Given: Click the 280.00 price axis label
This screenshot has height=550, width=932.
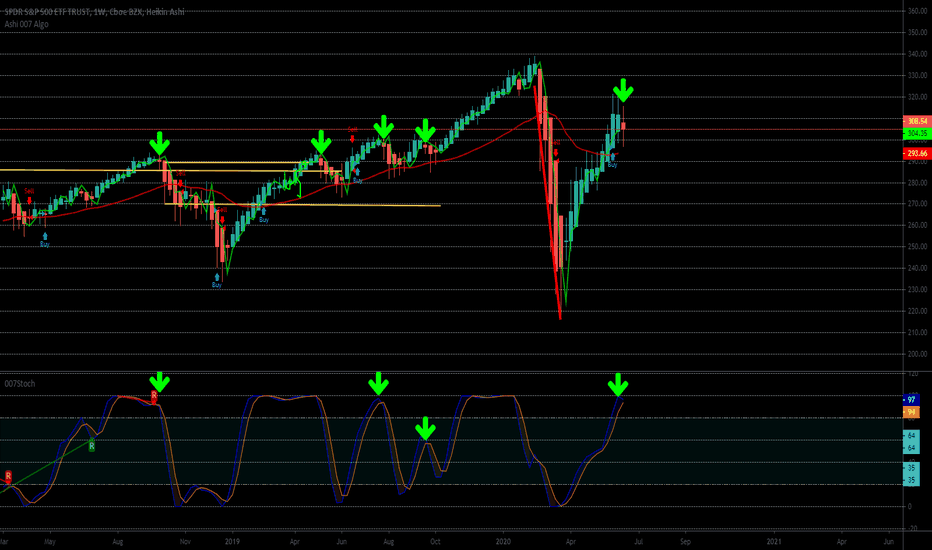Looking at the screenshot, I should 918,183.
